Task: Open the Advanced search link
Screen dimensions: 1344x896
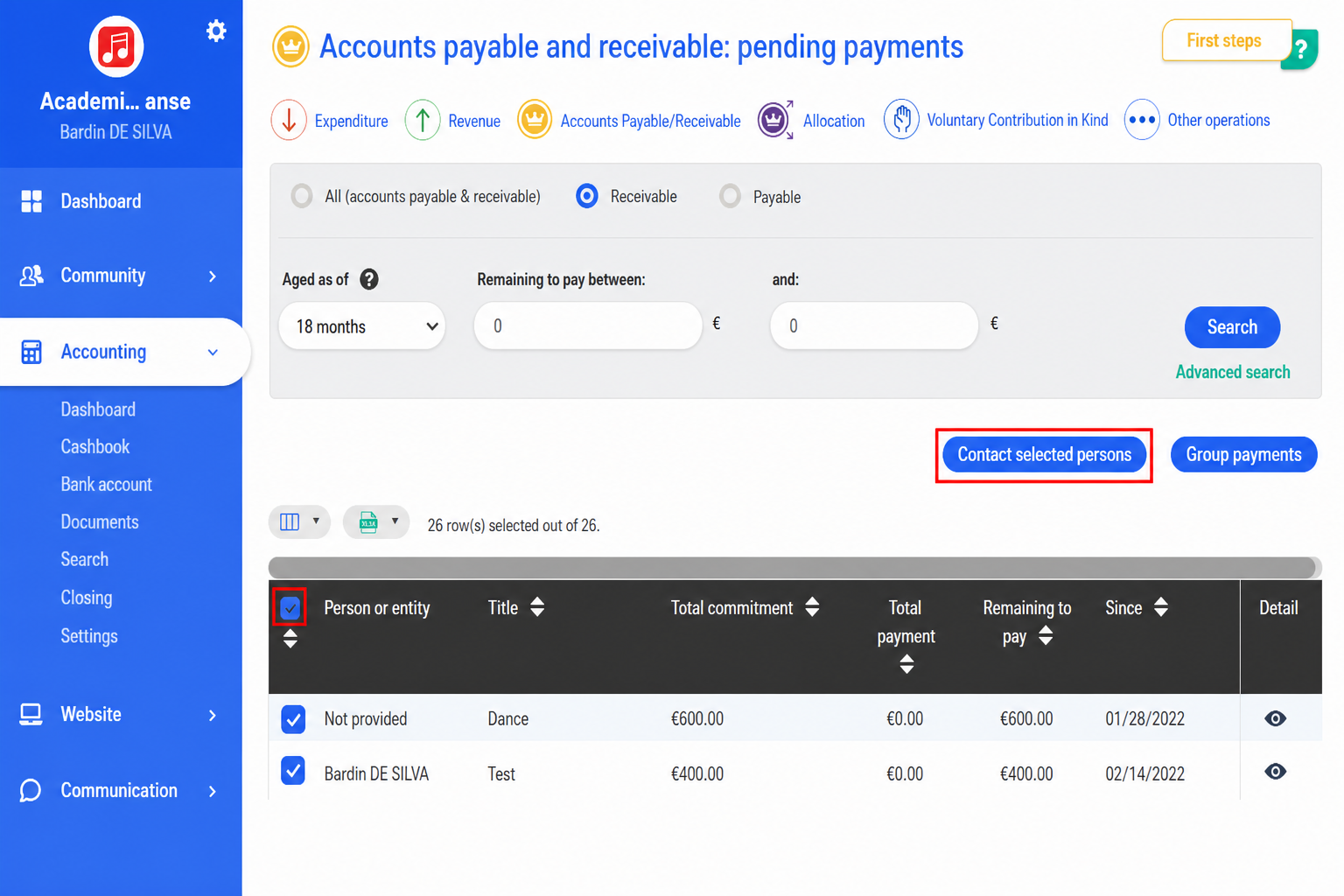Action: (x=1233, y=372)
